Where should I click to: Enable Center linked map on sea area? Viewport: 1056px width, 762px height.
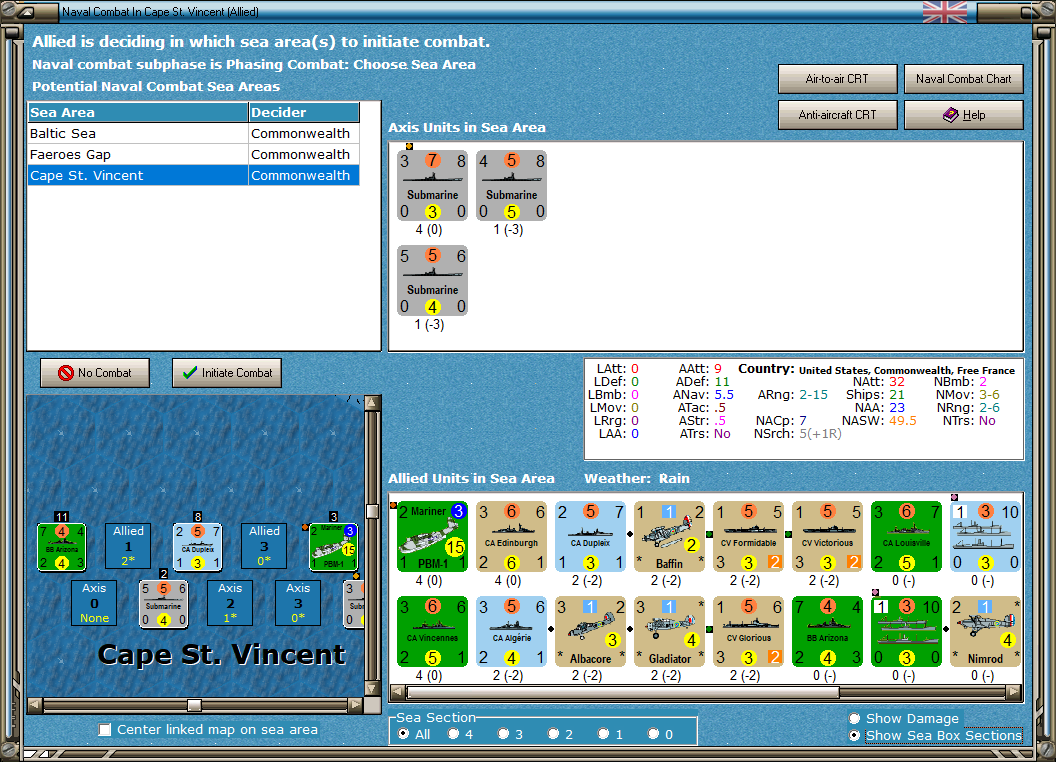(104, 730)
